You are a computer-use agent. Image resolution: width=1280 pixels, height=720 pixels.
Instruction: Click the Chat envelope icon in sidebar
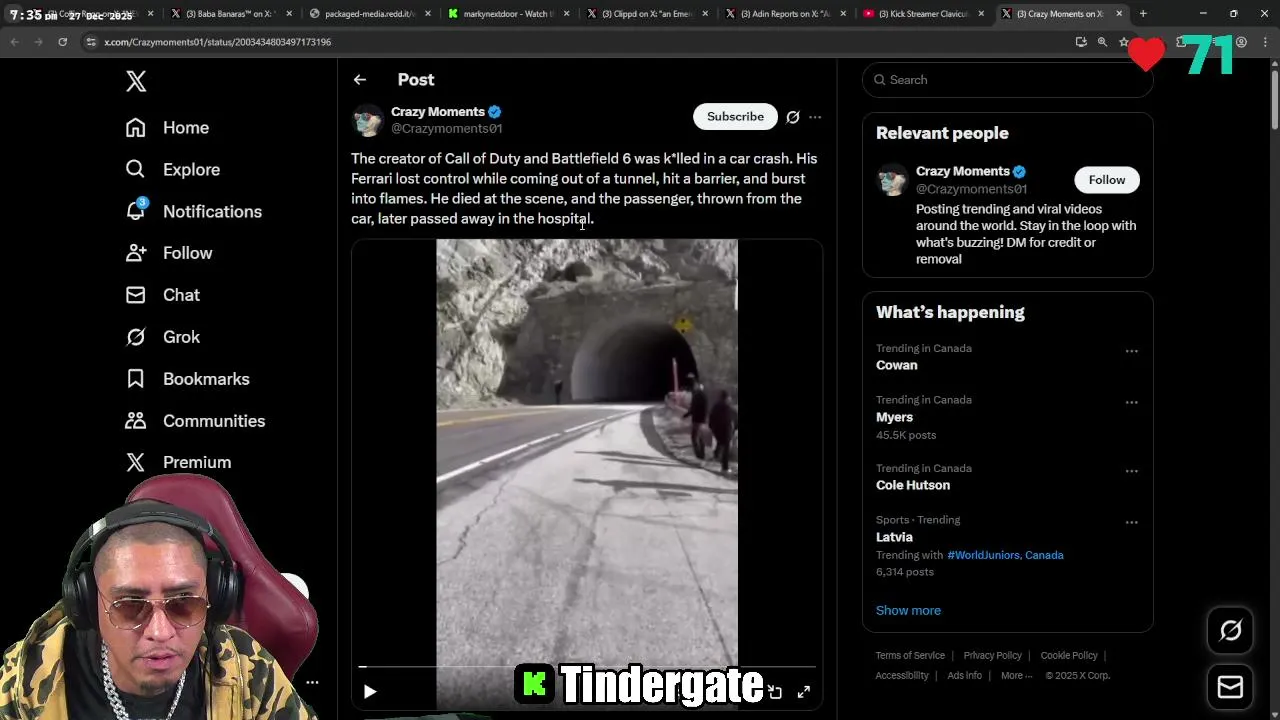(136, 295)
